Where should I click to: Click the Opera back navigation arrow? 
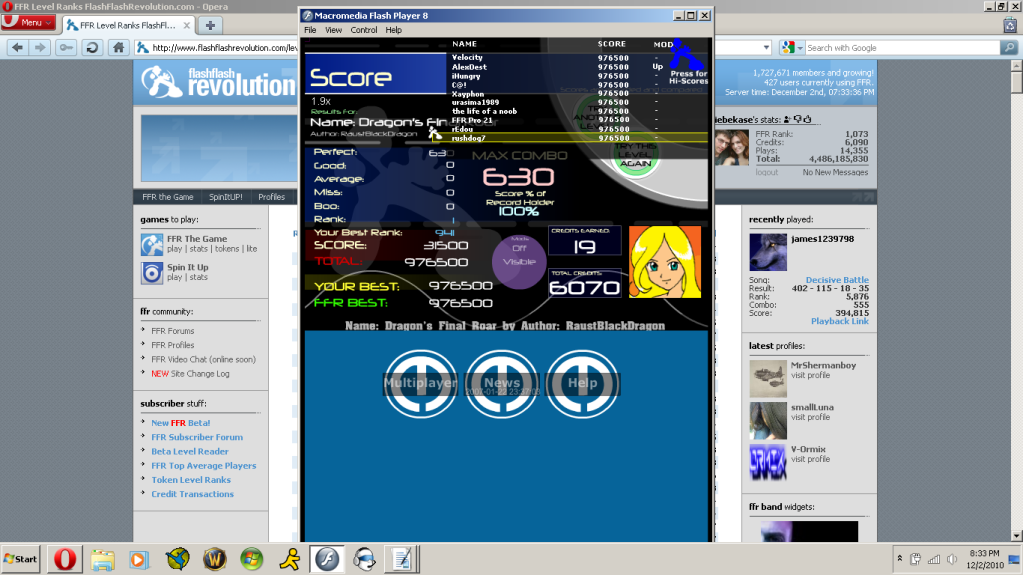pos(17,47)
